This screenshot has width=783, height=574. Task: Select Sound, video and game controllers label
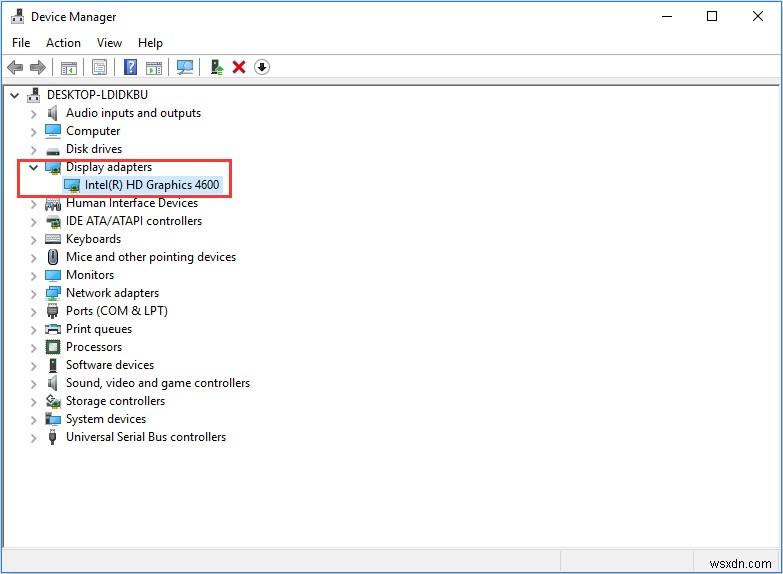pyautogui.click(x=158, y=383)
